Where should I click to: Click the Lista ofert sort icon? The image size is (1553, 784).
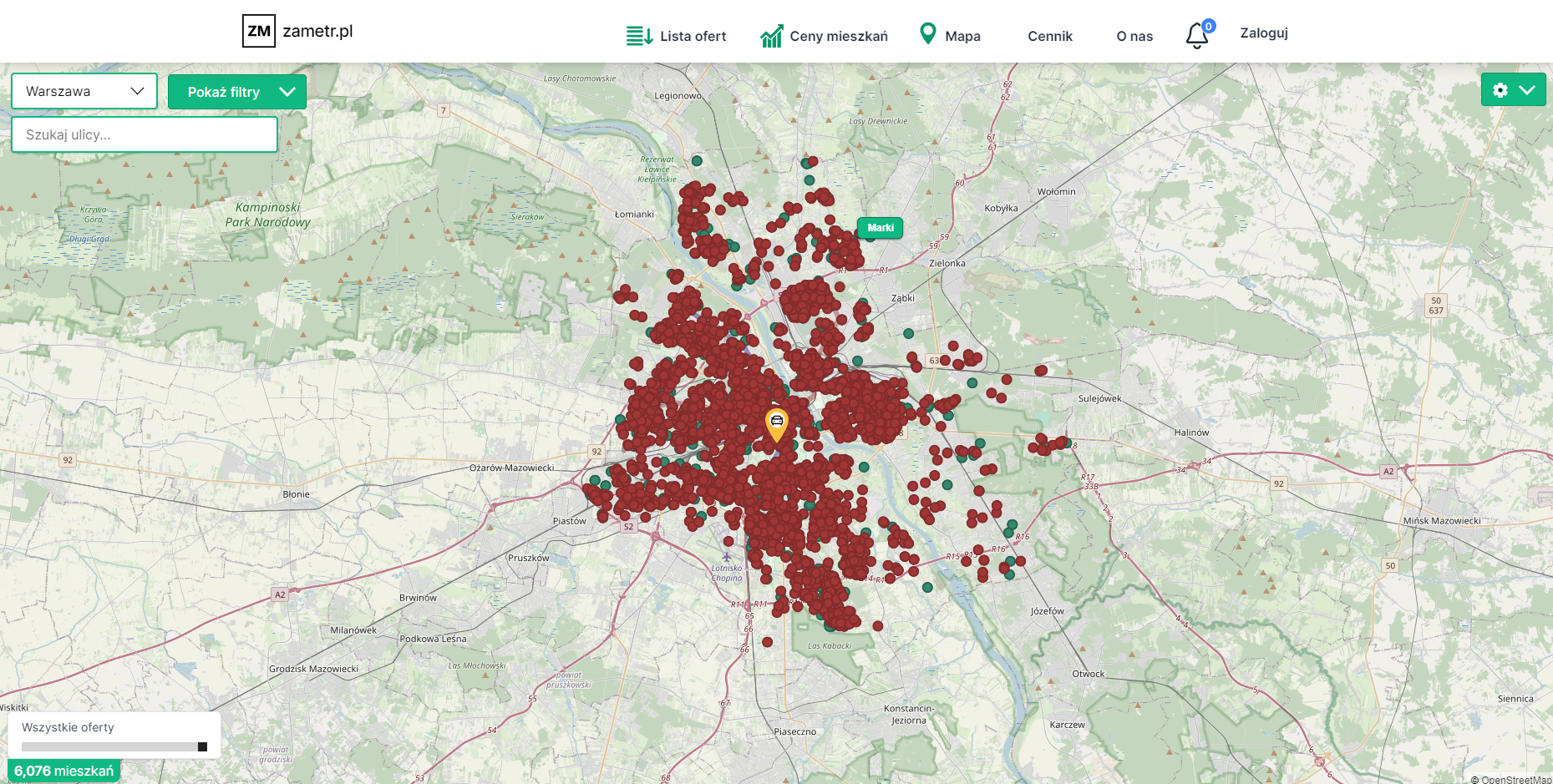[x=639, y=36]
